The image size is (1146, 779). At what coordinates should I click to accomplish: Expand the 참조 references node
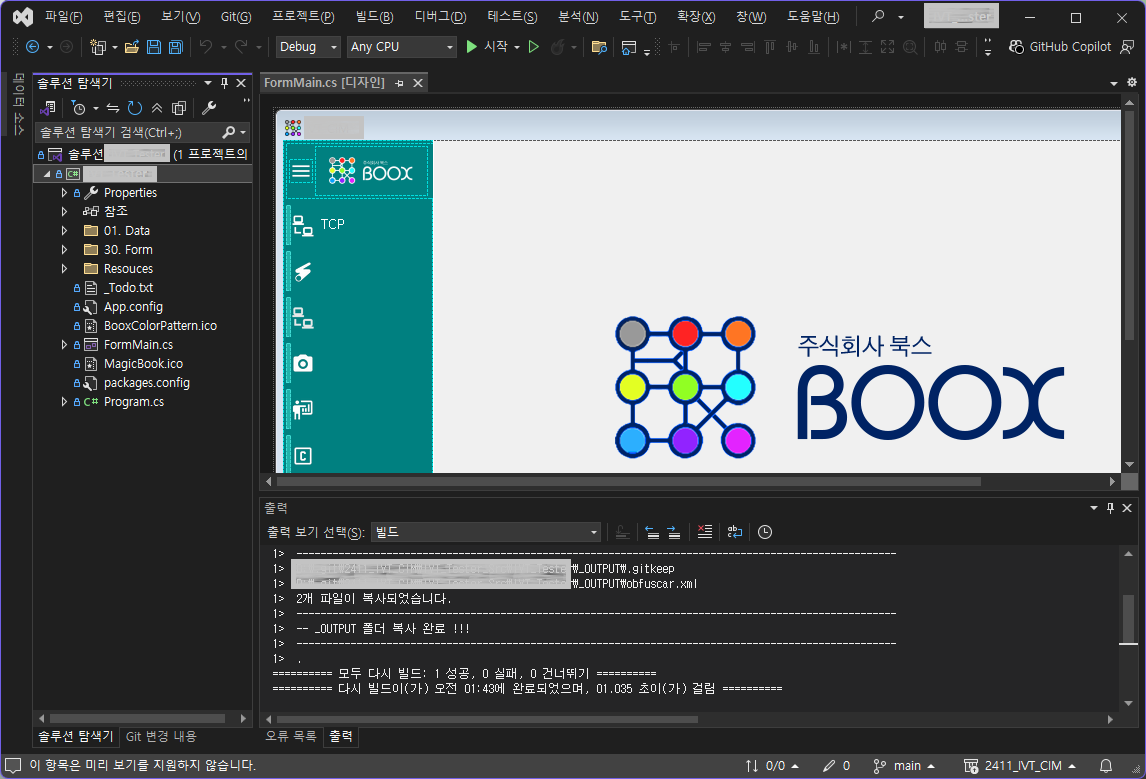(x=64, y=211)
